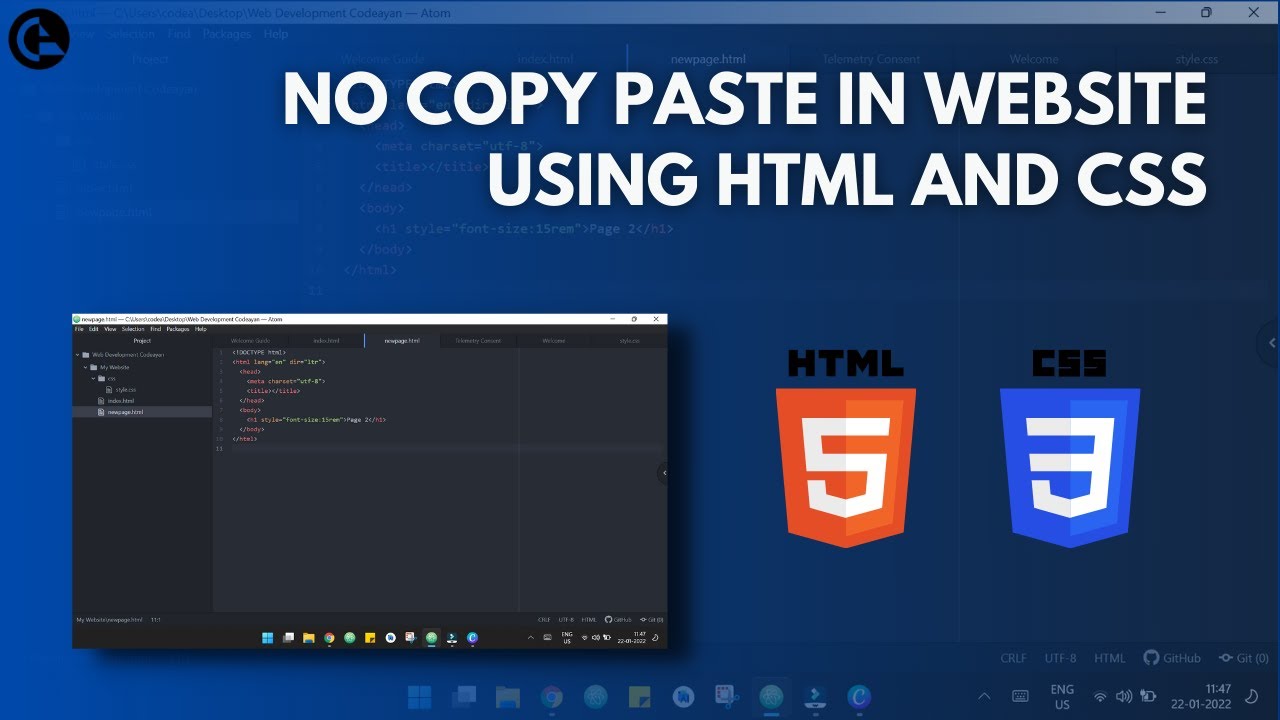Open Sticky Notes on large background taskbar
Screen dimensions: 1280x720
click(639, 696)
